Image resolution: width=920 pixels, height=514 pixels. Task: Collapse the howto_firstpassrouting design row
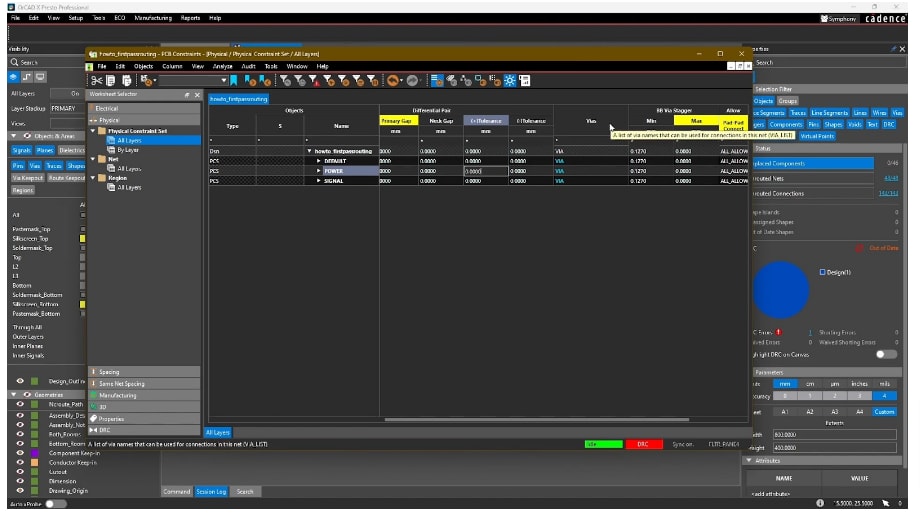[309, 151]
